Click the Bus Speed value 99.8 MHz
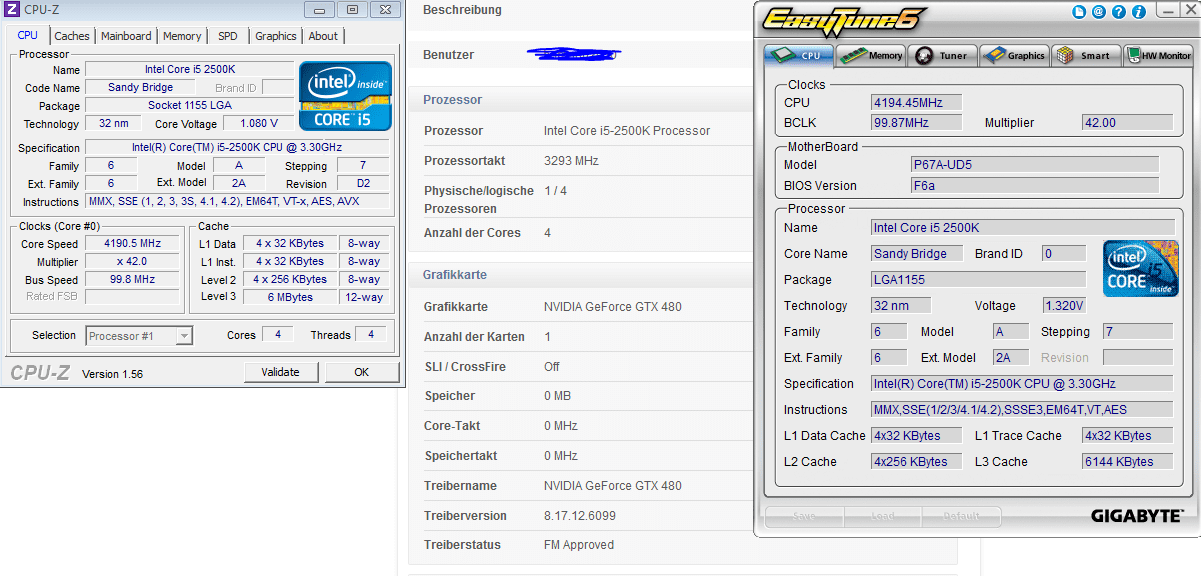The image size is (1201, 576). [133, 280]
